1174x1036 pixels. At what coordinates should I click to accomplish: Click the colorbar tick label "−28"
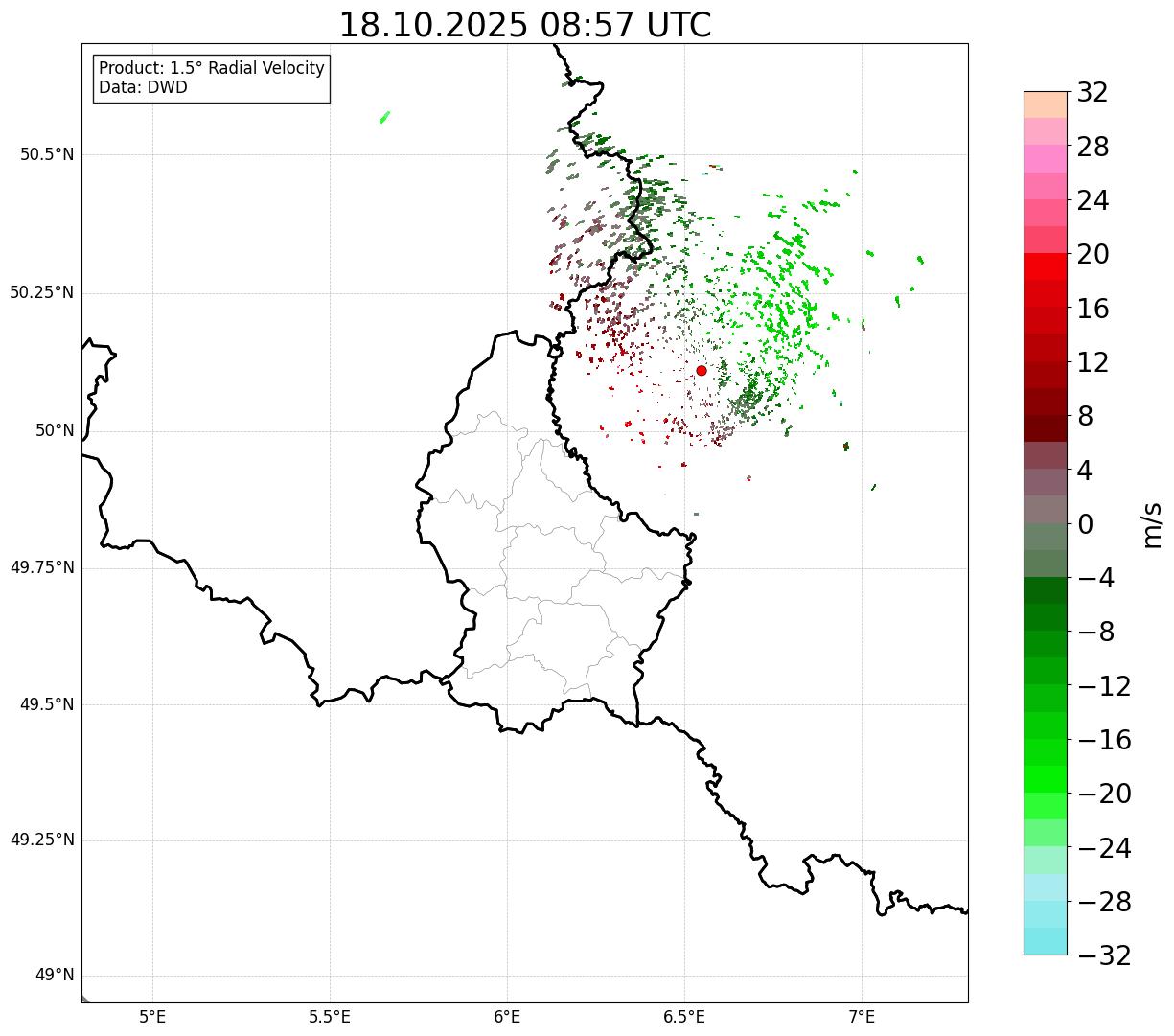click(x=1104, y=902)
